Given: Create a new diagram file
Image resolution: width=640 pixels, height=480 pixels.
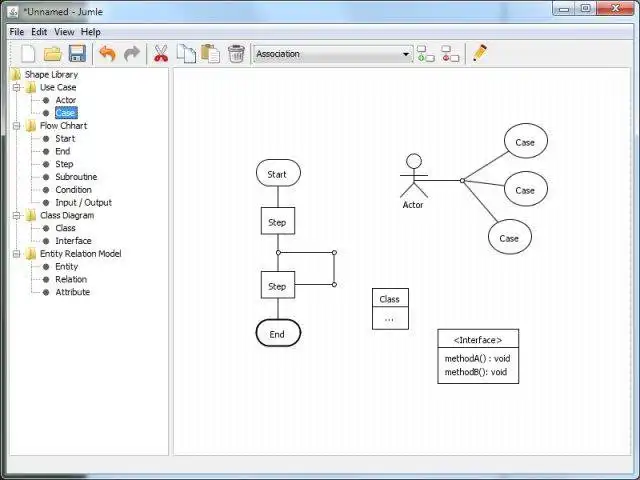Looking at the screenshot, I should [x=28, y=53].
